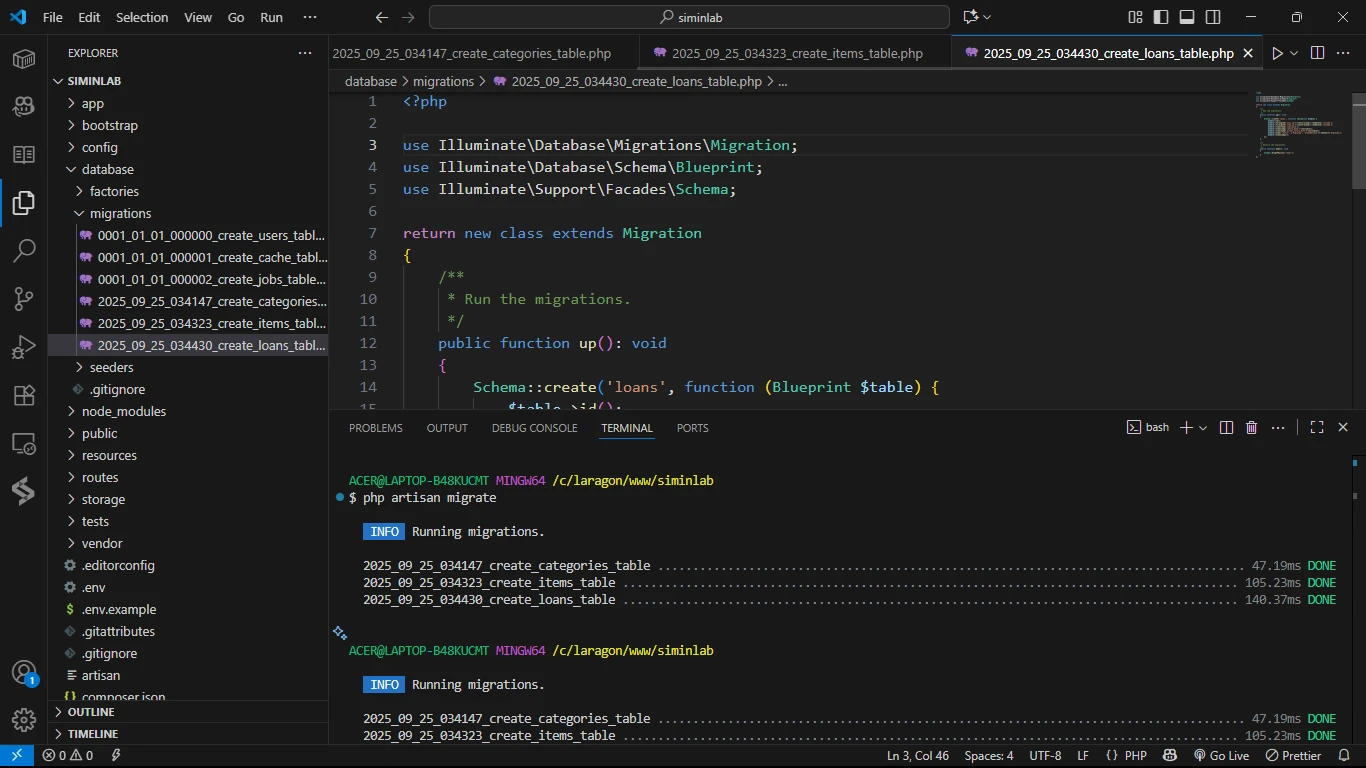Click the Manage gear icon
The width and height of the screenshot is (1366, 768).
[x=24, y=719]
